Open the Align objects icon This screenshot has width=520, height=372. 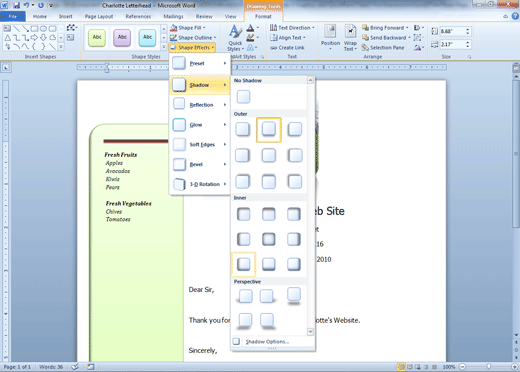coord(419,28)
